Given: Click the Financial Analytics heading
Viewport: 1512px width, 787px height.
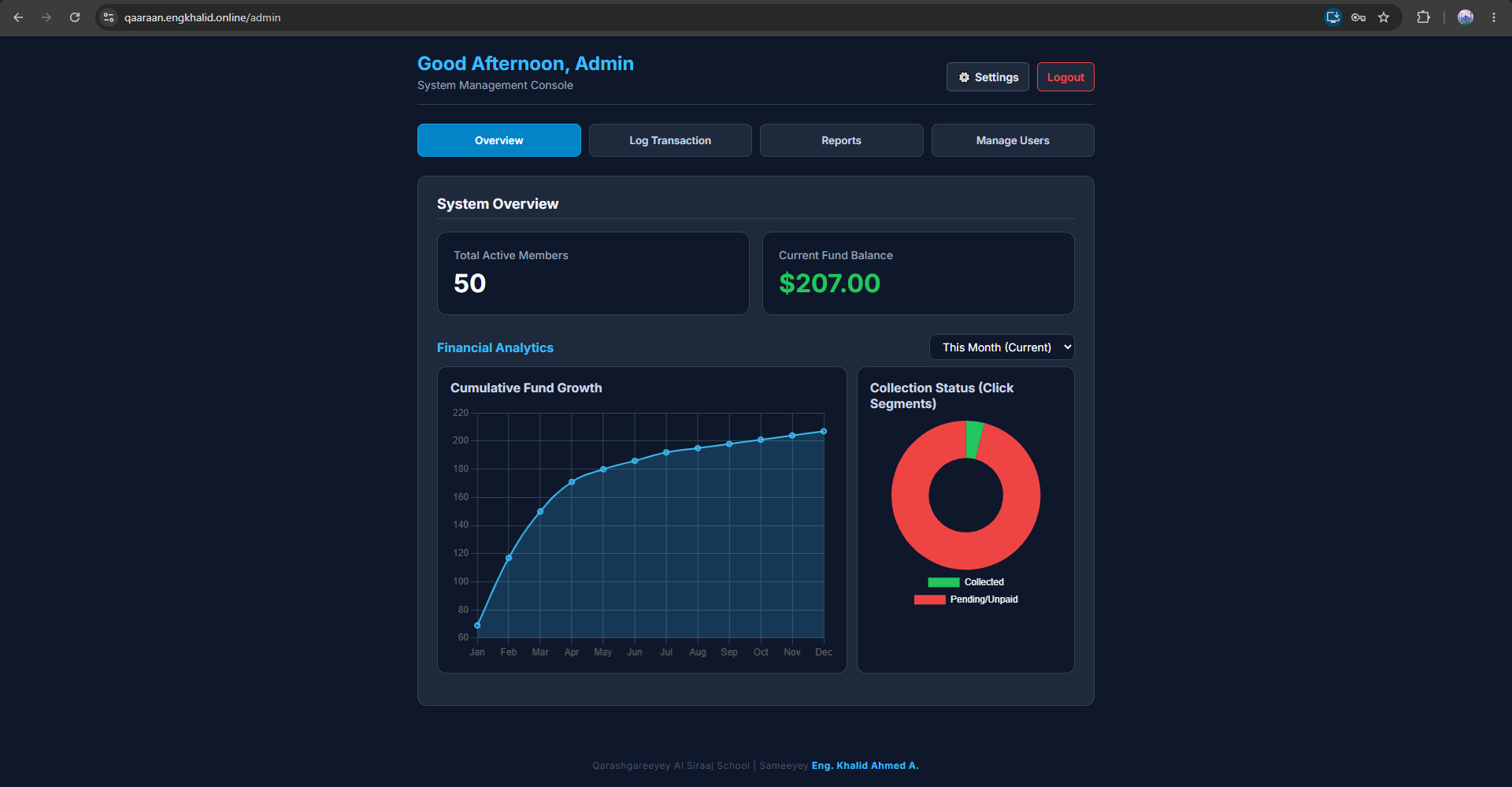Looking at the screenshot, I should (495, 347).
